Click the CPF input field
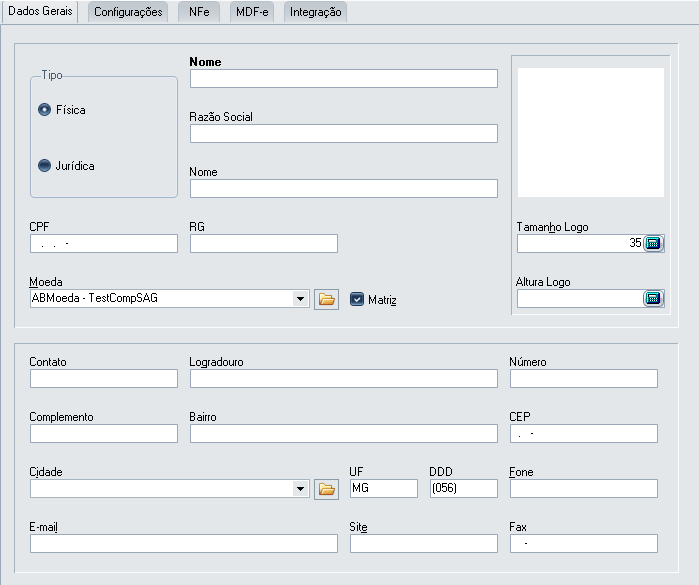The image size is (699, 585). pos(104,243)
